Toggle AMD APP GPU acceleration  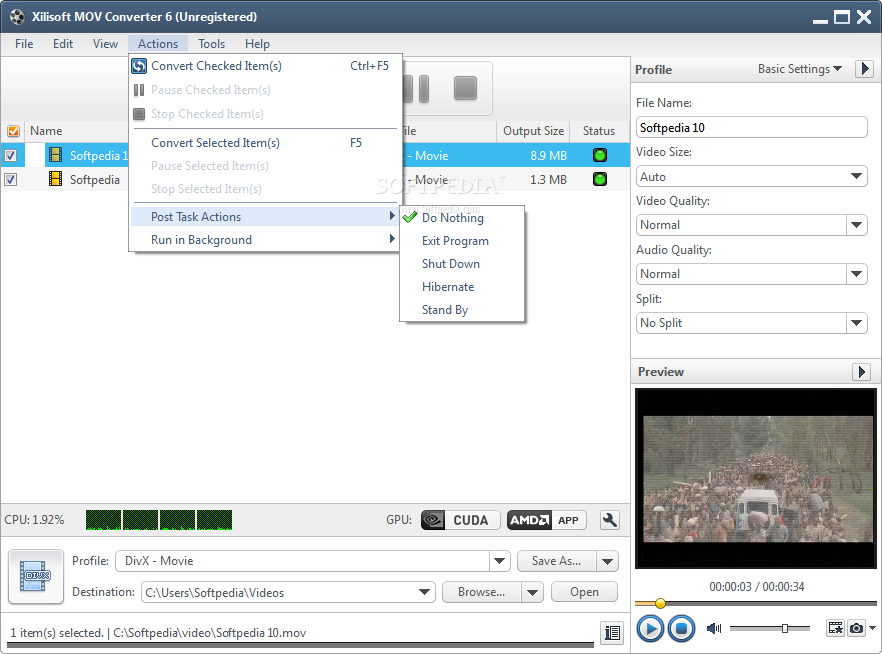546,520
